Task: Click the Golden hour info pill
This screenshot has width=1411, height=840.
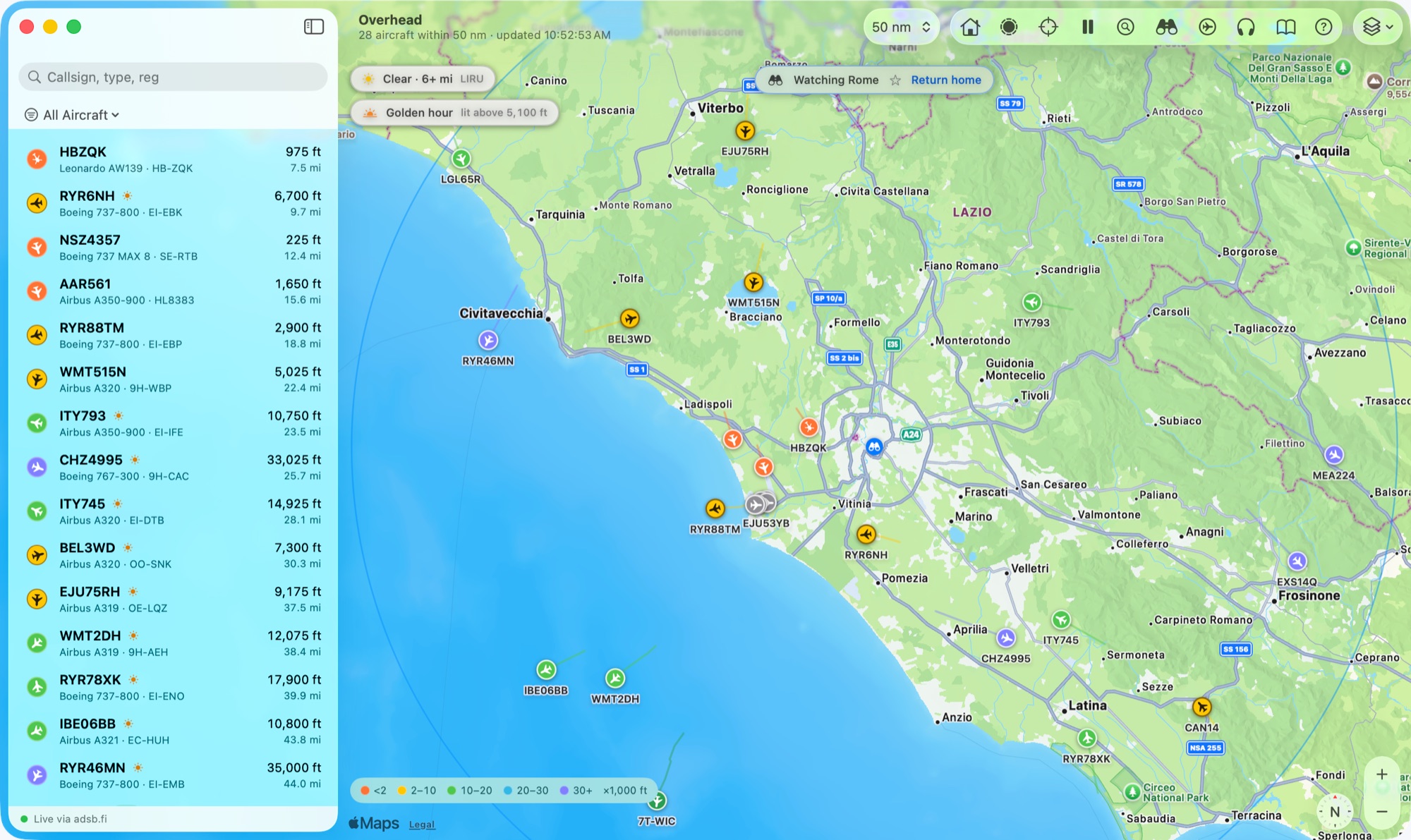Action: pos(455,112)
